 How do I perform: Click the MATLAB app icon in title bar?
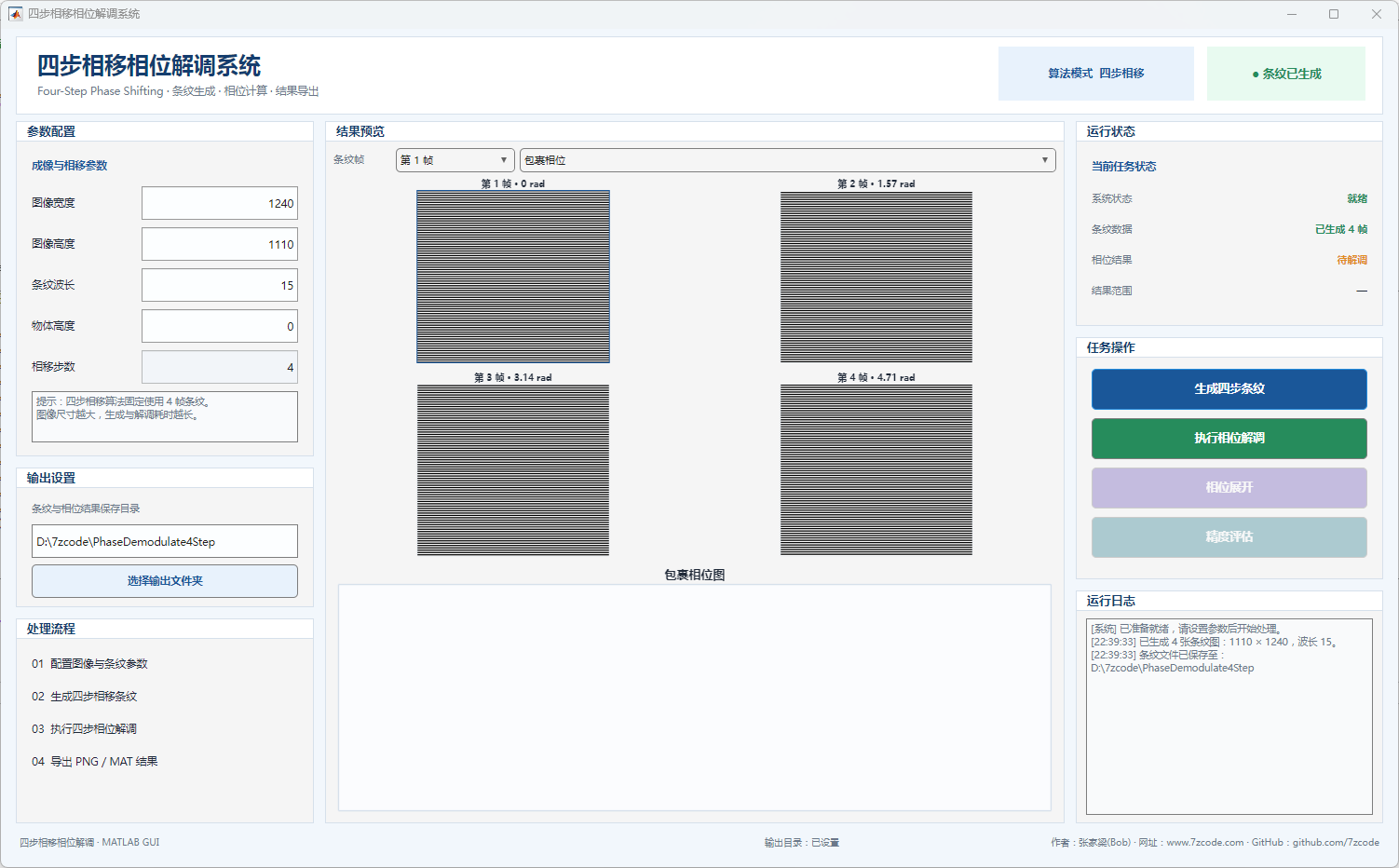coord(15,14)
